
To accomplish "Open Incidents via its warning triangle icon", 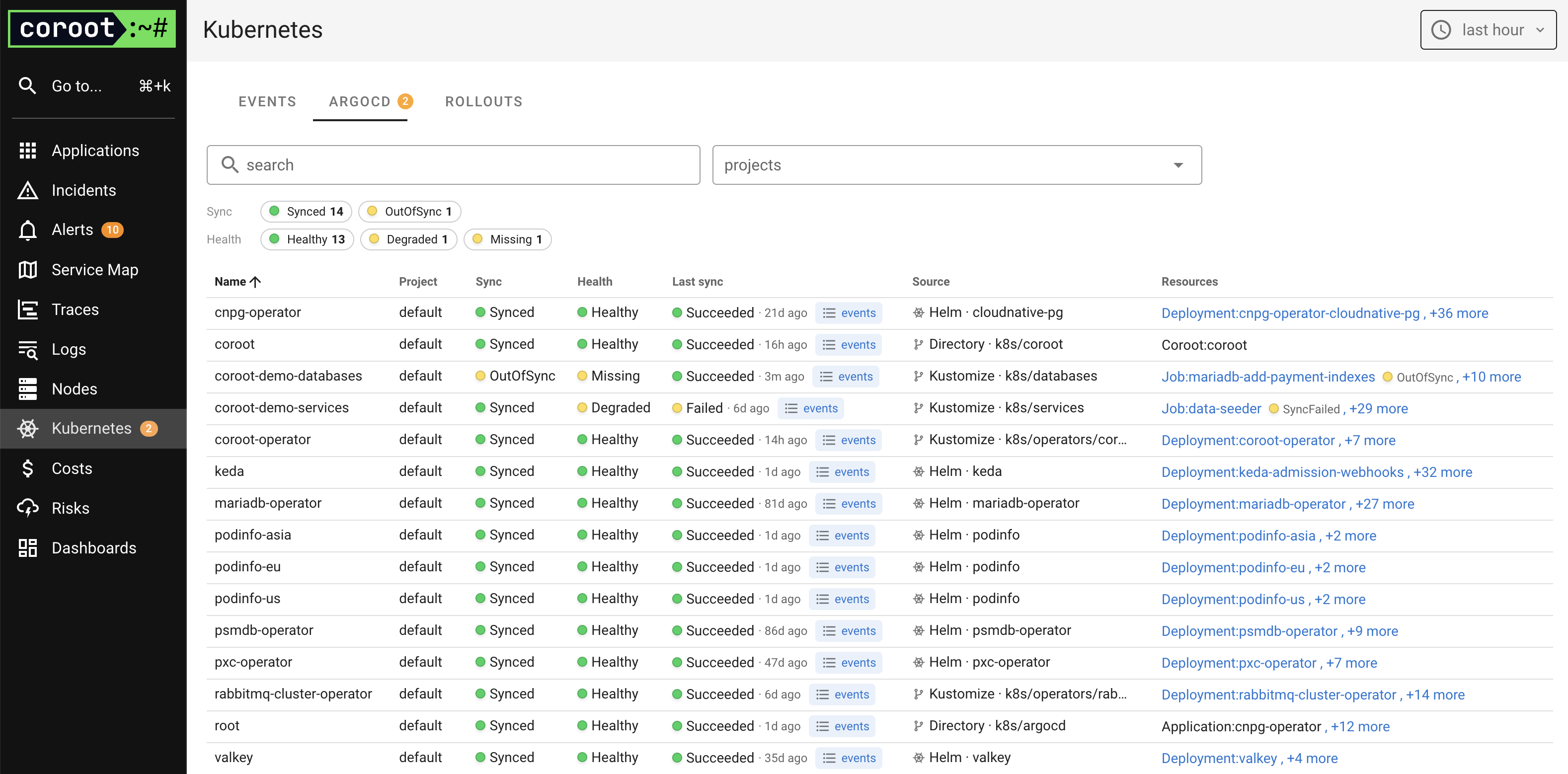I will pos(28,190).
